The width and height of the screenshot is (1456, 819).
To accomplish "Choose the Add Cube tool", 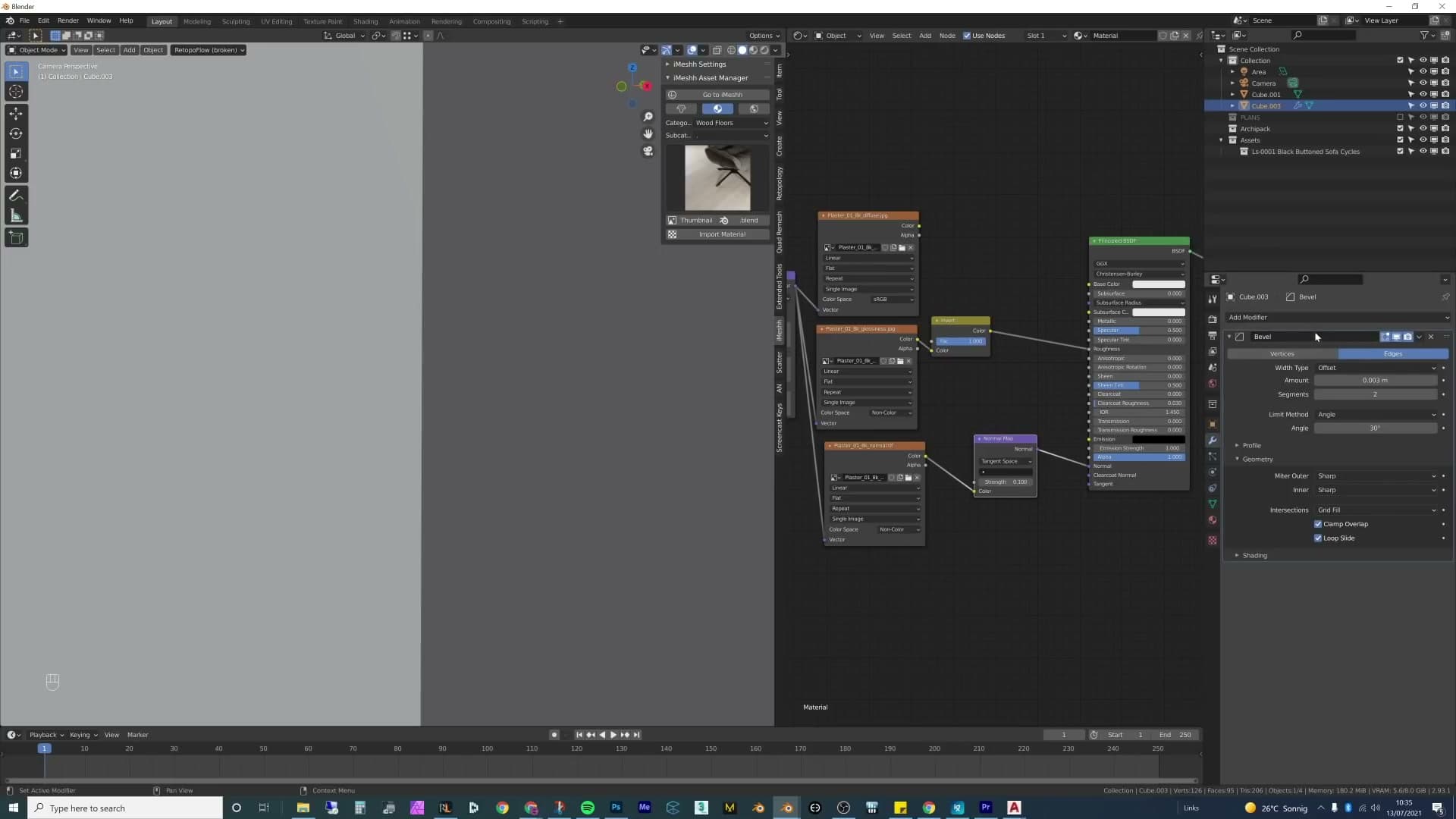I will point(16,238).
